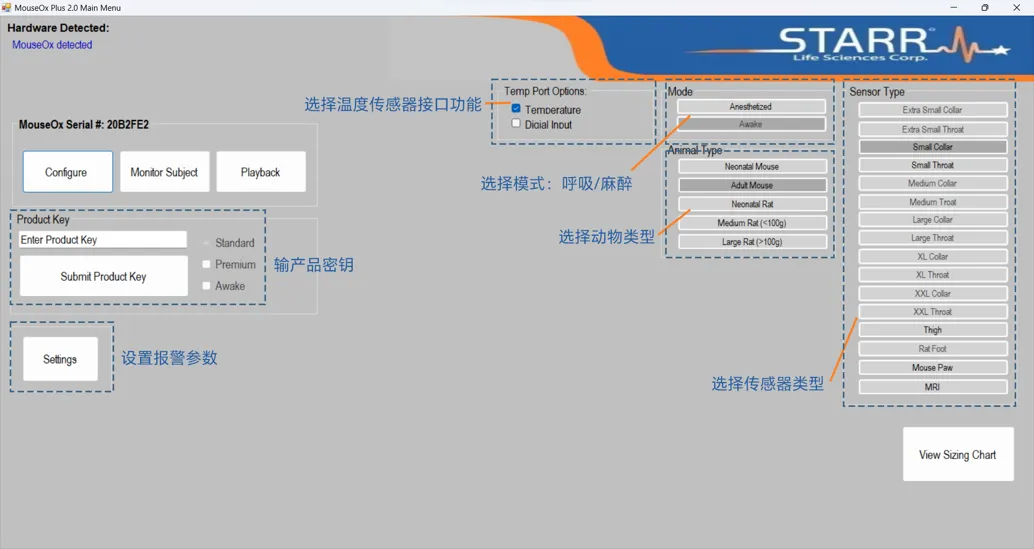Screen dimensions: 1034x549
Task: Toggle the Premium checkbox
Action: click(206, 264)
